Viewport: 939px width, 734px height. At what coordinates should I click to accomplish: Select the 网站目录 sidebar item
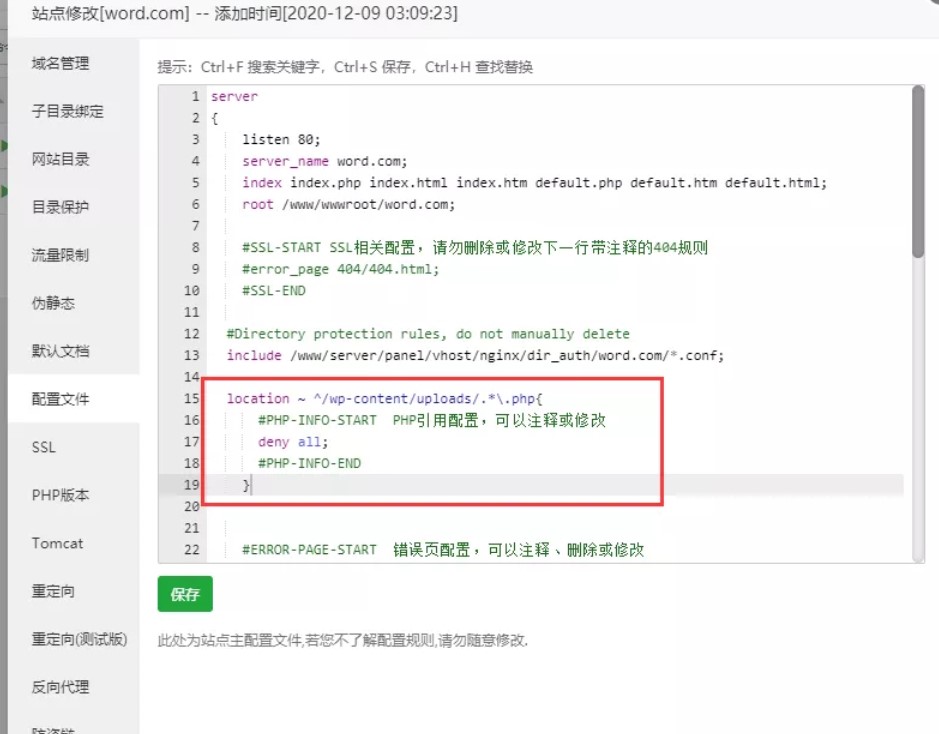(x=60, y=160)
